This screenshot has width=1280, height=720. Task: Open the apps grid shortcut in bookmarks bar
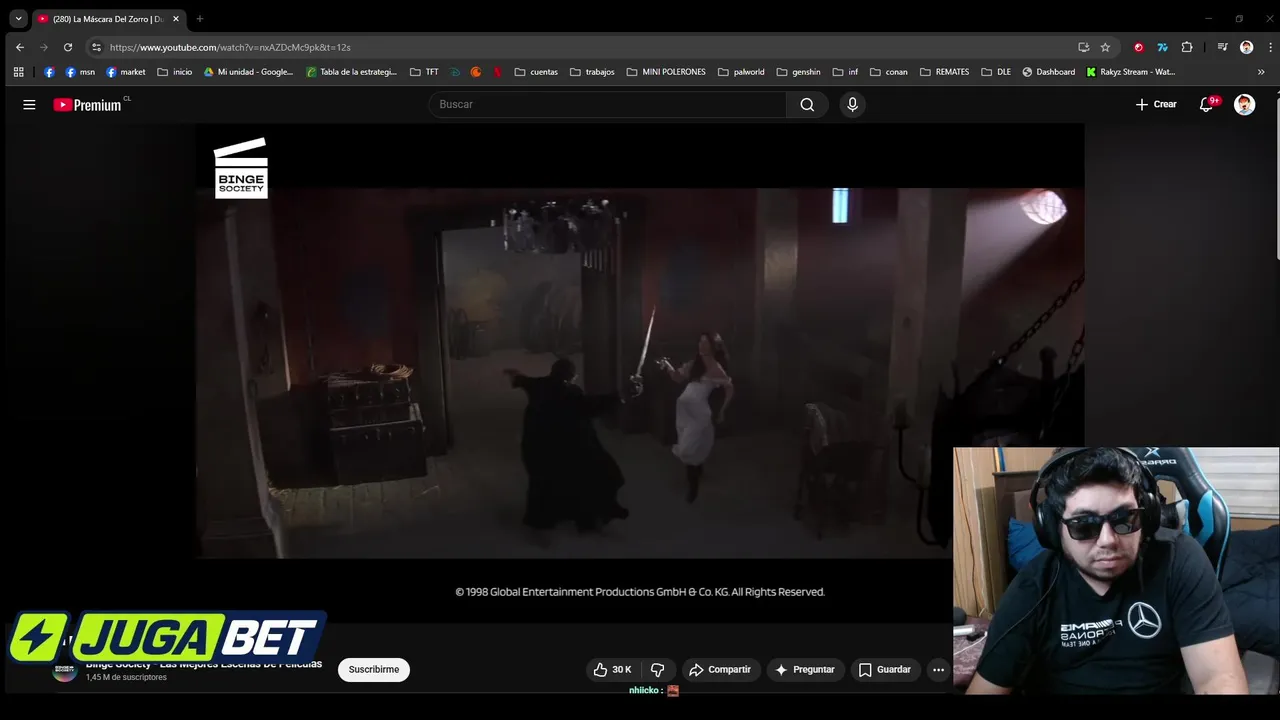18,72
